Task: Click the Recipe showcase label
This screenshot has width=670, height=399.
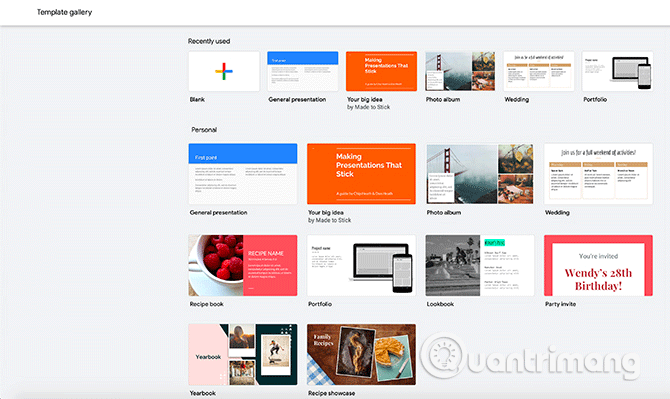Action: pyautogui.click(x=331, y=393)
